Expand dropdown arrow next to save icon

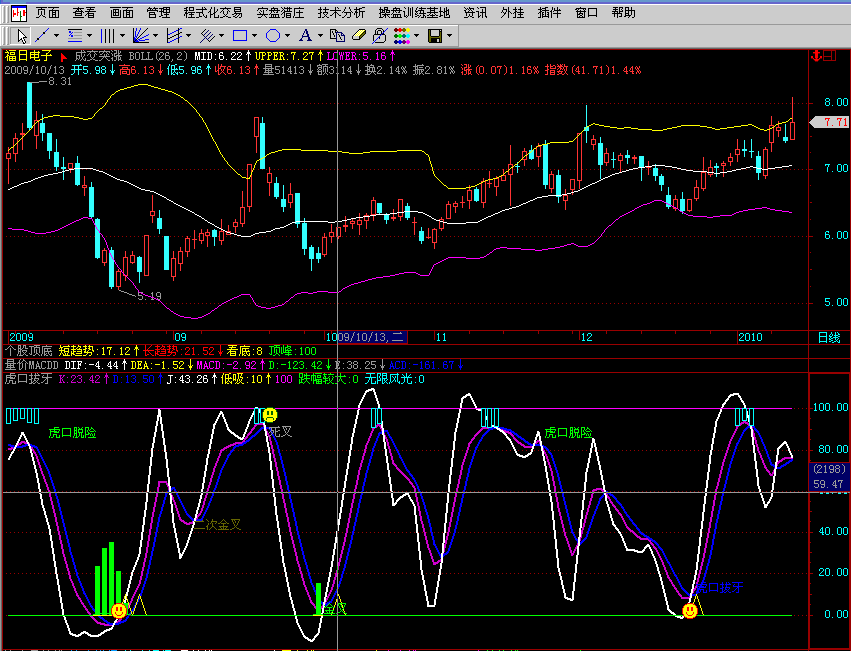[x=450, y=36]
